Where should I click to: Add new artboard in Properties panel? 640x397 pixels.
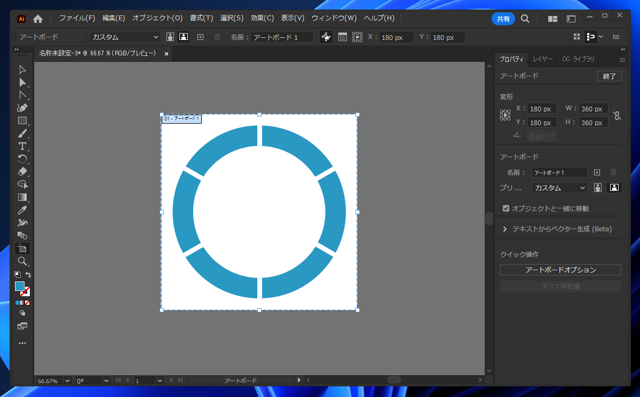click(x=597, y=173)
